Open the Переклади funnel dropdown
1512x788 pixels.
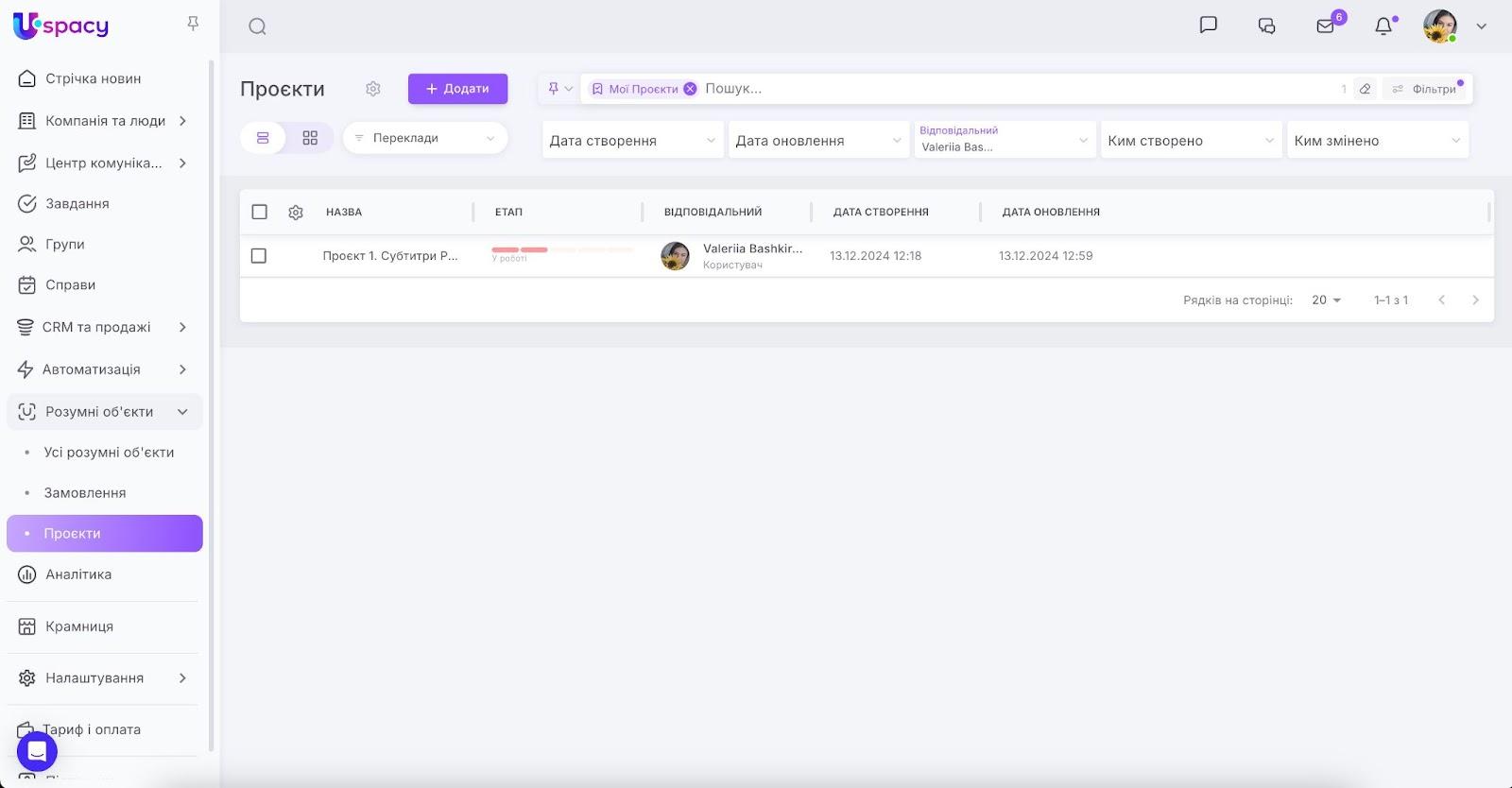tap(425, 138)
